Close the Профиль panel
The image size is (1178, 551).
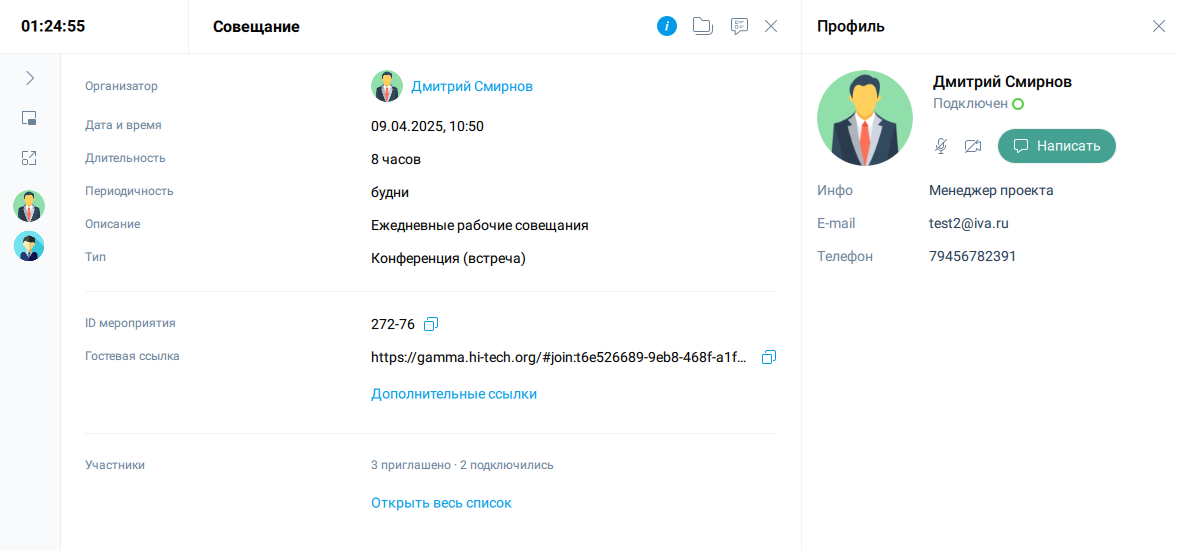coord(1159,26)
